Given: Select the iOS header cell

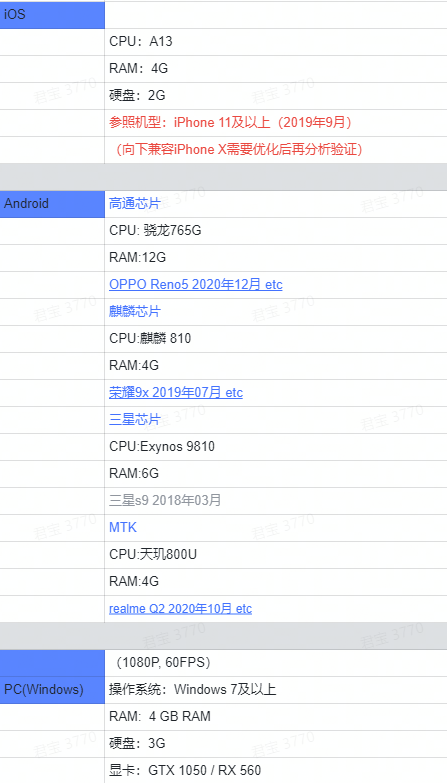Looking at the screenshot, I should 52,14.
